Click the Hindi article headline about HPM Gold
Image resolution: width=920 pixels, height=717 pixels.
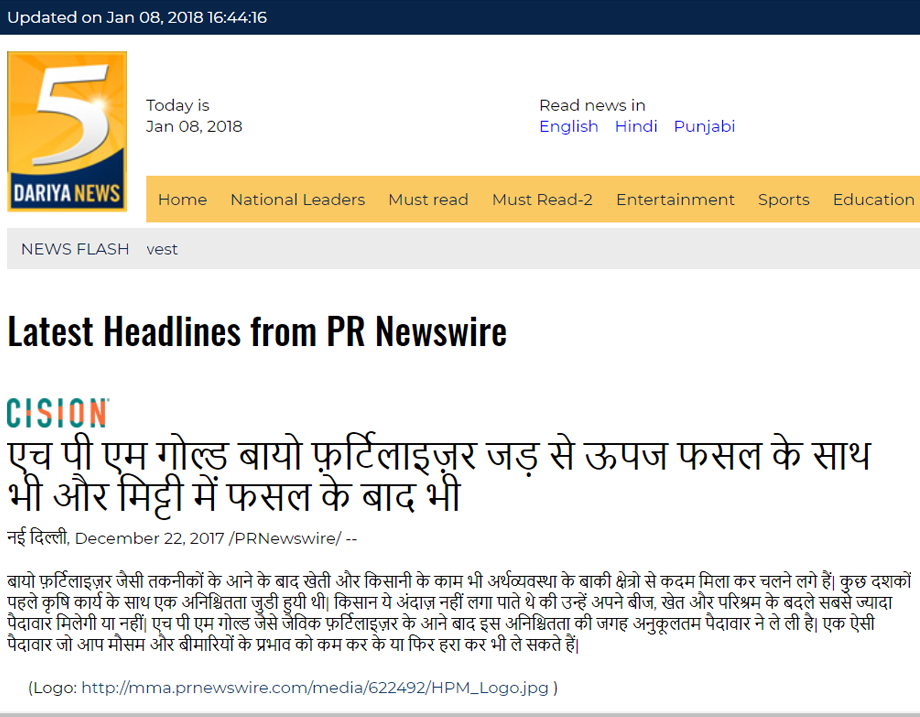[438, 476]
